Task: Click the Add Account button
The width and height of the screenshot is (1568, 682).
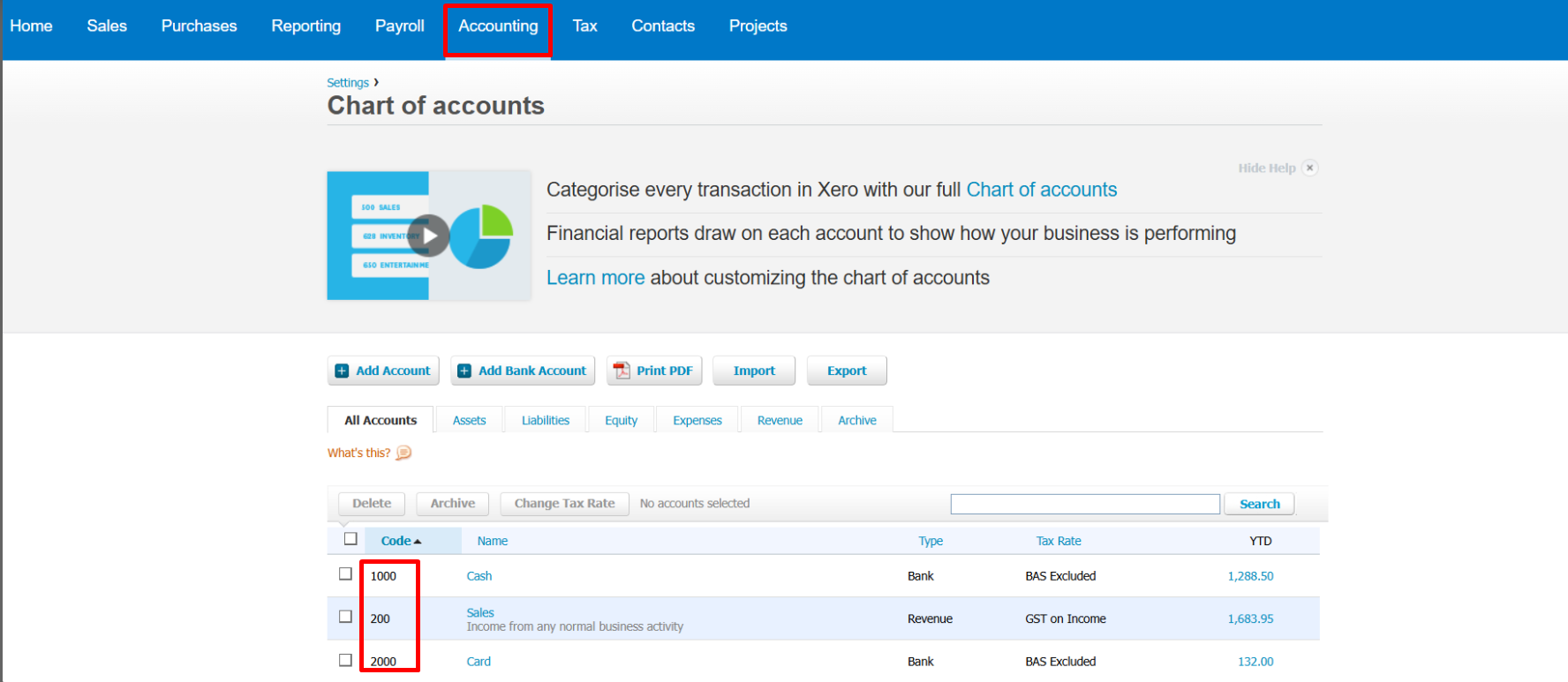Action: pyautogui.click(x=383, y=371)
